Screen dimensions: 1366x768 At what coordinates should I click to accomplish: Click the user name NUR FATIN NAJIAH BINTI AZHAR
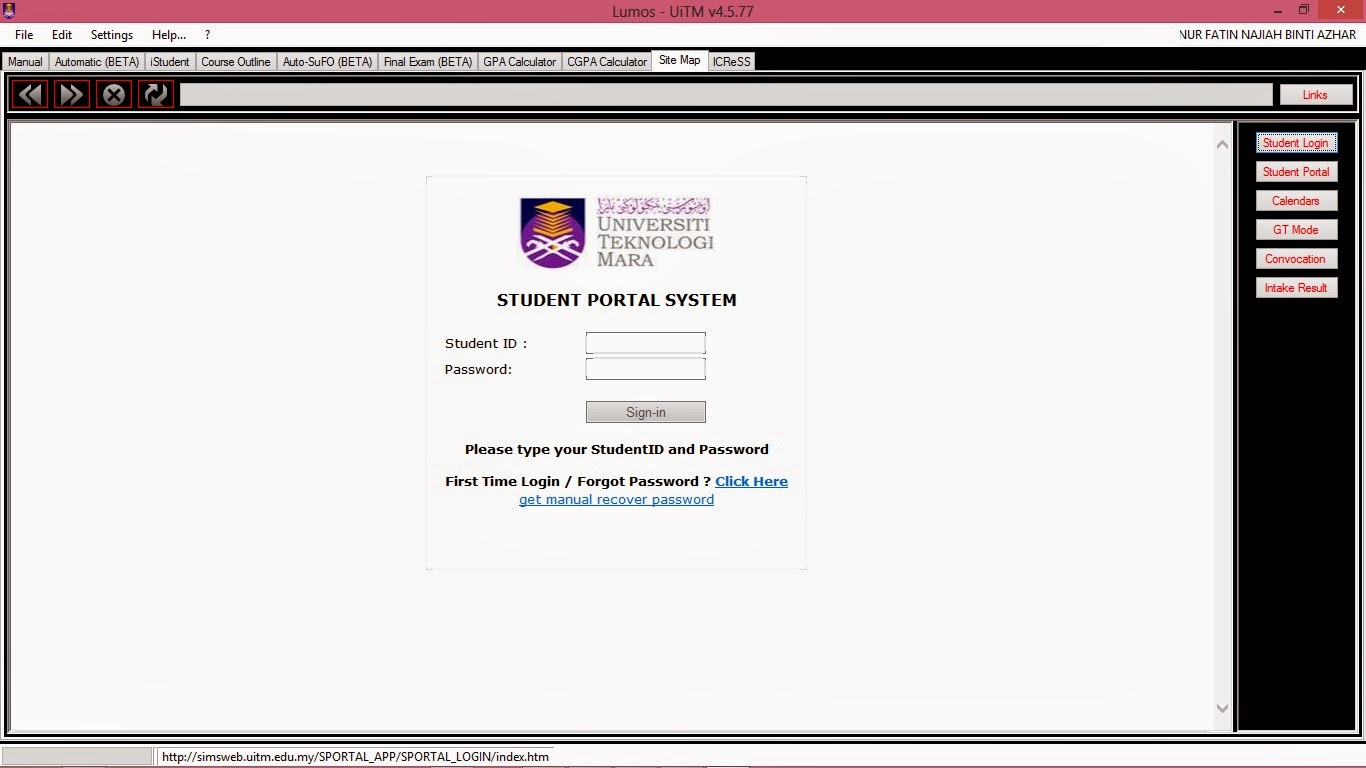(1268, 35)
